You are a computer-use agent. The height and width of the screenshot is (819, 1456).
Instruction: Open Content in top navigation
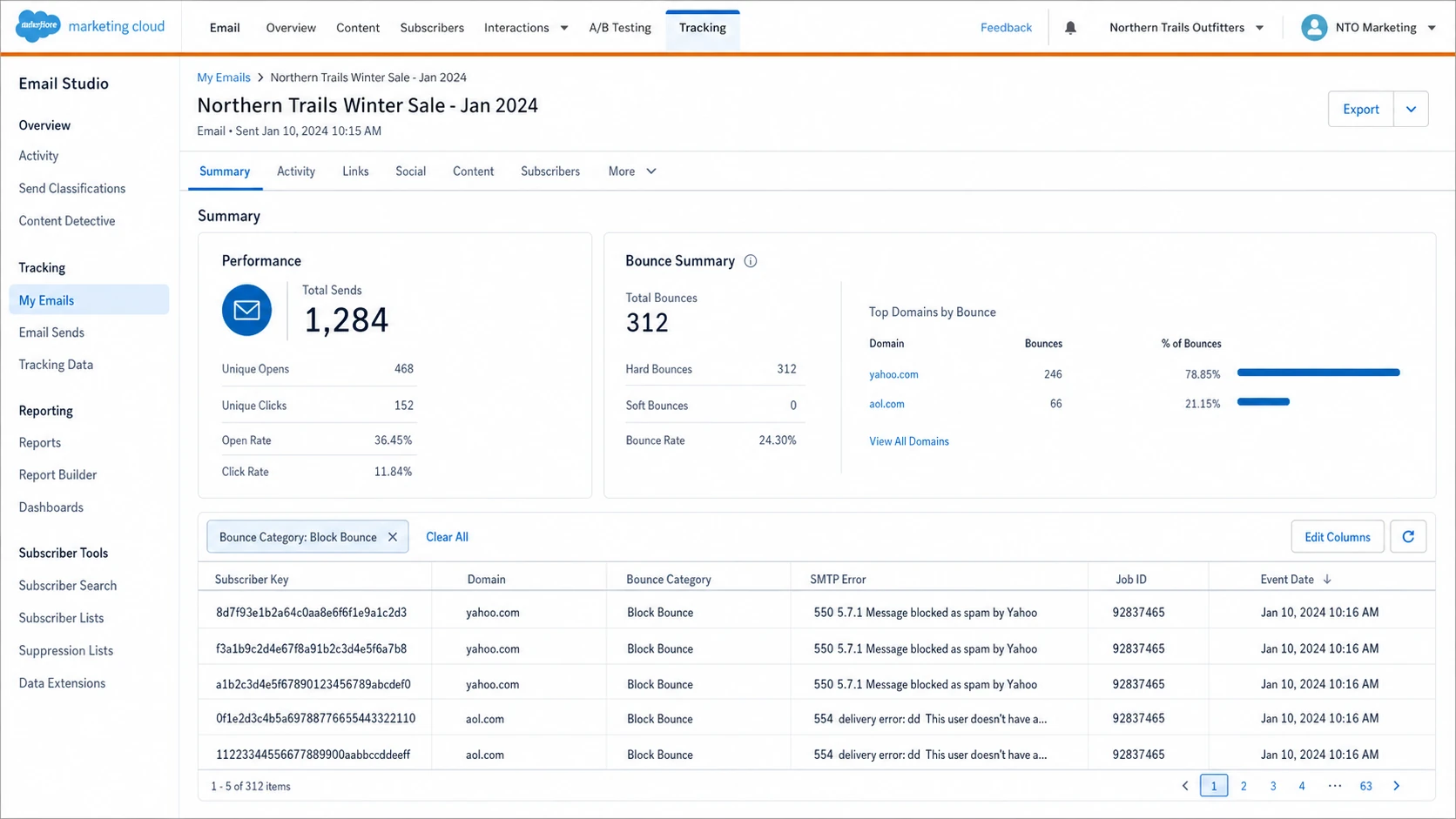358,28
